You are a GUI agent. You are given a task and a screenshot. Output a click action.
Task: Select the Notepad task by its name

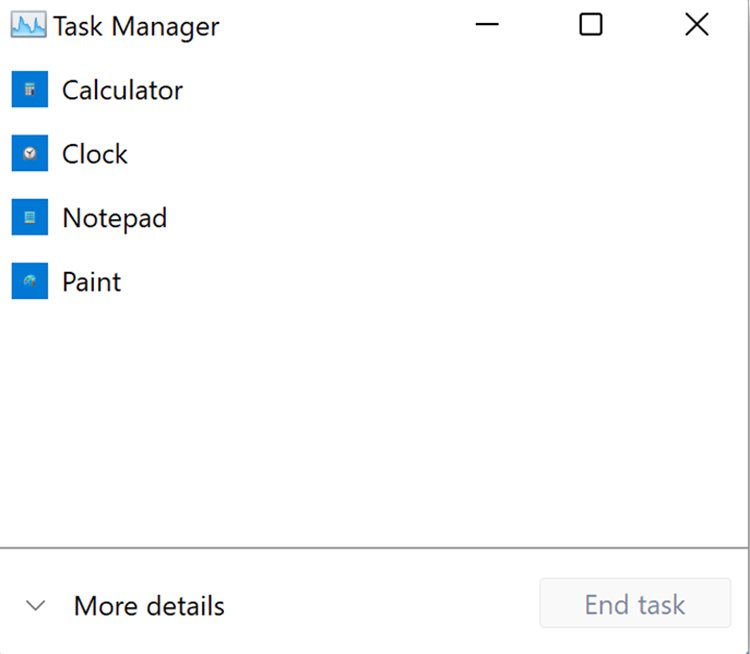pyautogui.click(x=114, y=218)
